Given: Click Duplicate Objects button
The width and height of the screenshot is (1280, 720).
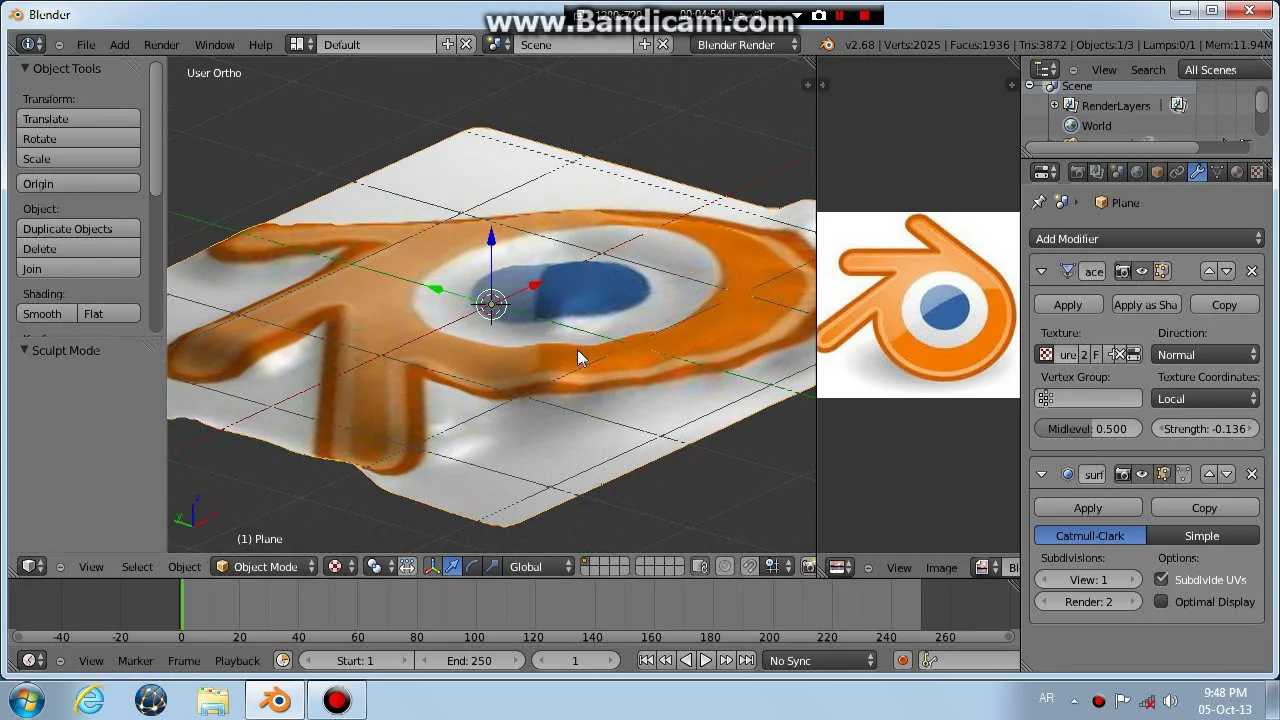Looking at the screenshot, I should click(79, 229).
